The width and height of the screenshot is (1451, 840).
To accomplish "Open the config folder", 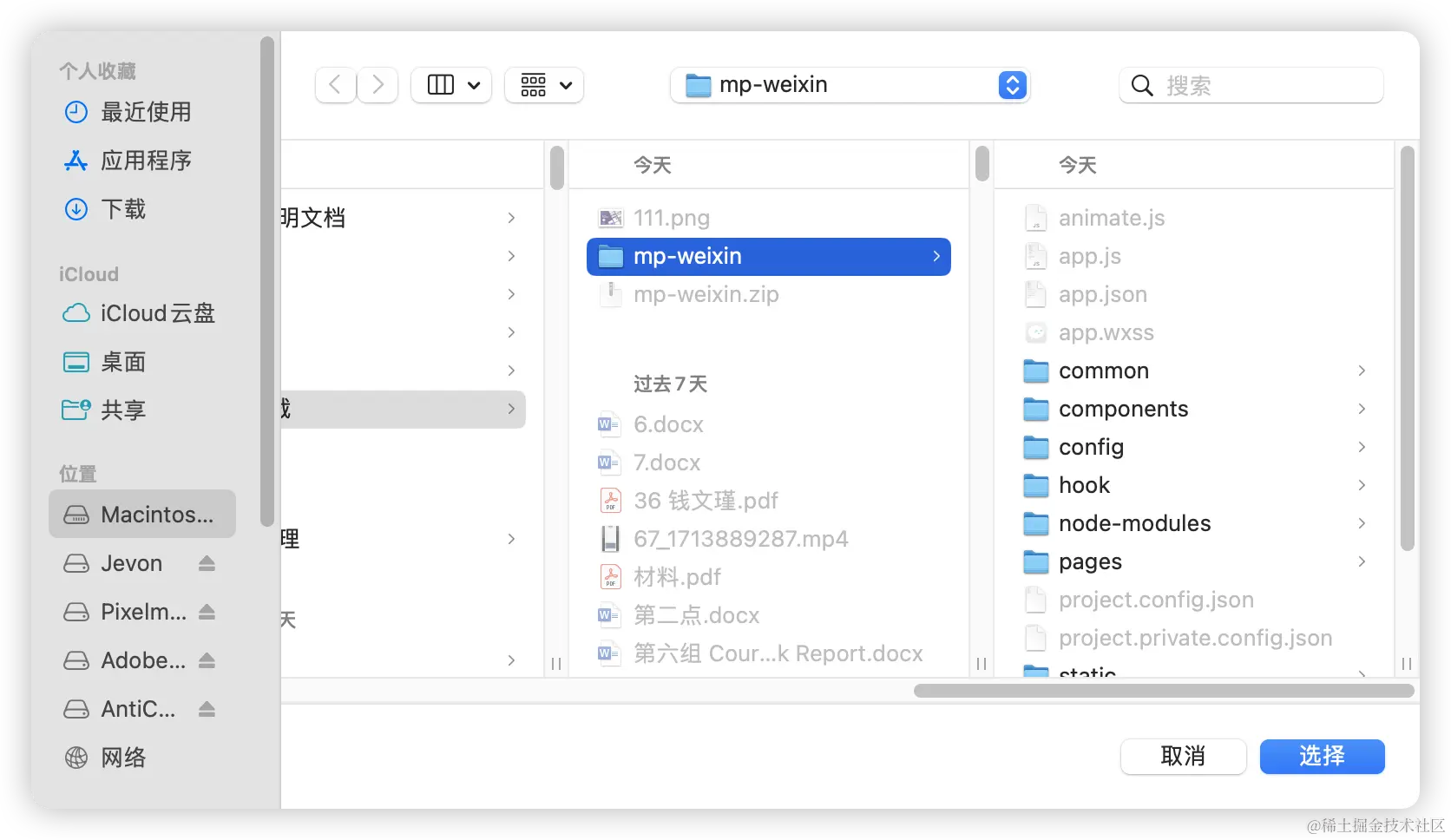I will pyautogui.click(x=1194, y=447).
